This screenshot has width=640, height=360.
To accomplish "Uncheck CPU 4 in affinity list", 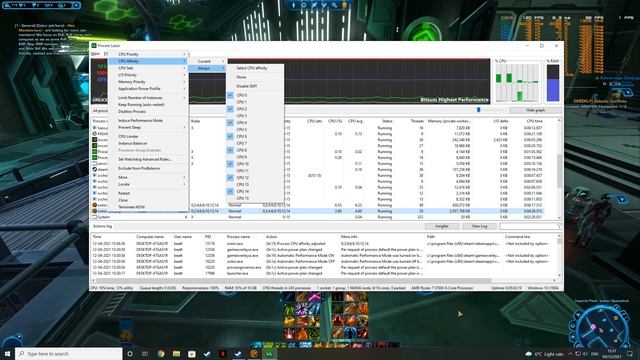I will tap(230, 122).
